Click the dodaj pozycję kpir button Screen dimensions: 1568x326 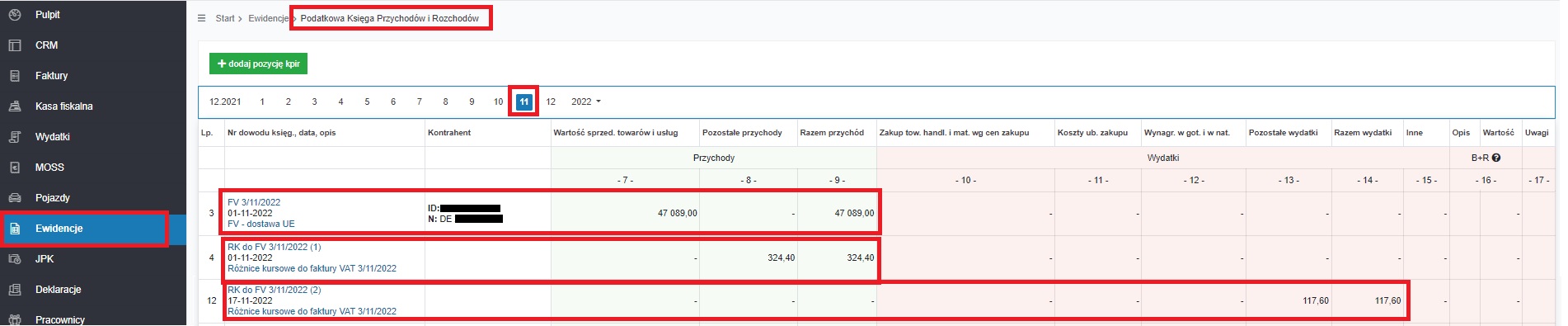click(x=258, y=64)
